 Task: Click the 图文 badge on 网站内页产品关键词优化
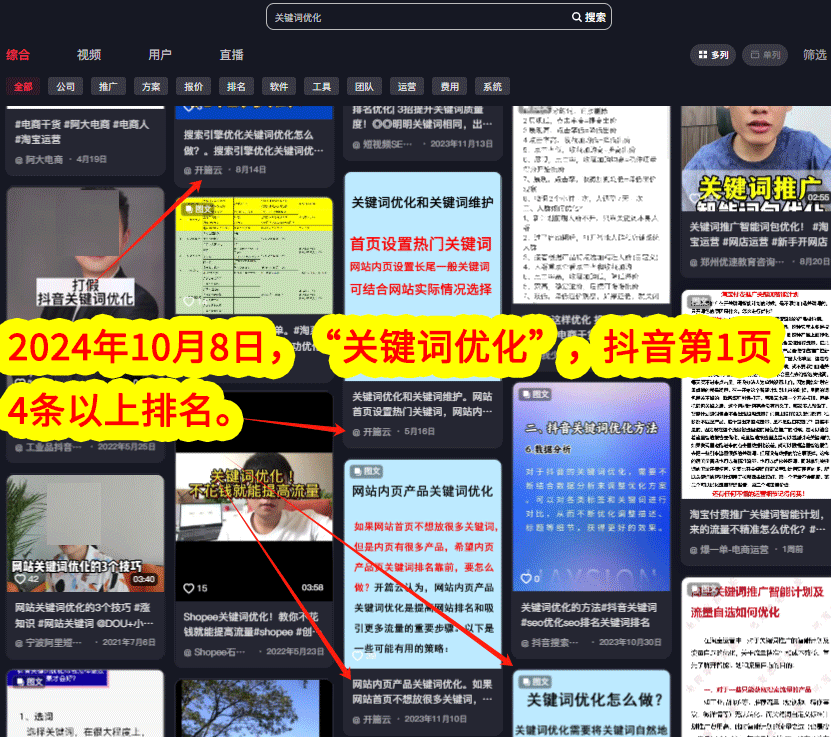click(366, 472)
